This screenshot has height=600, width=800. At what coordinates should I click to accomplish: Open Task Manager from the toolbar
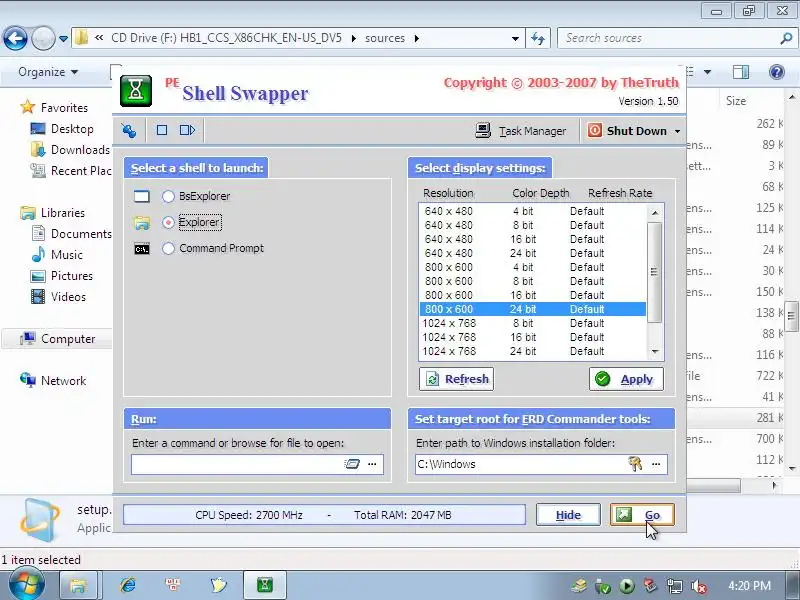[x=521, y=131]
